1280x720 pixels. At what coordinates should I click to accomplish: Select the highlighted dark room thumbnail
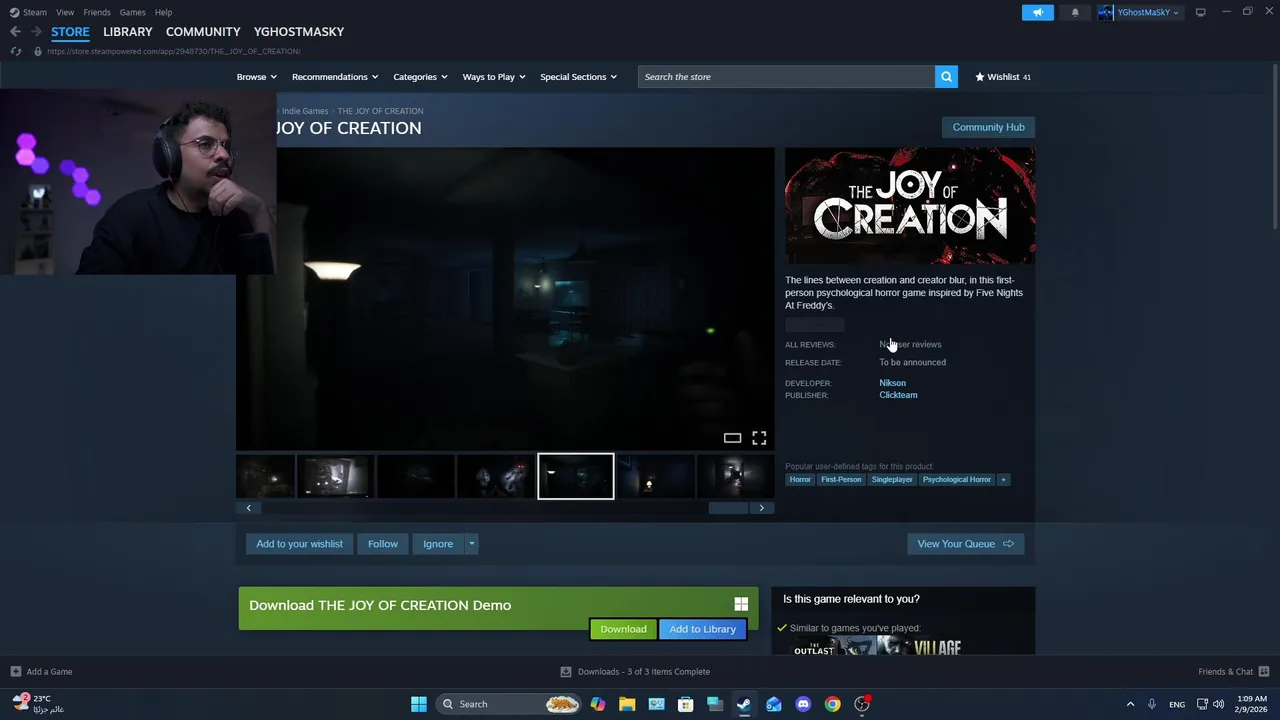point(576,476)
